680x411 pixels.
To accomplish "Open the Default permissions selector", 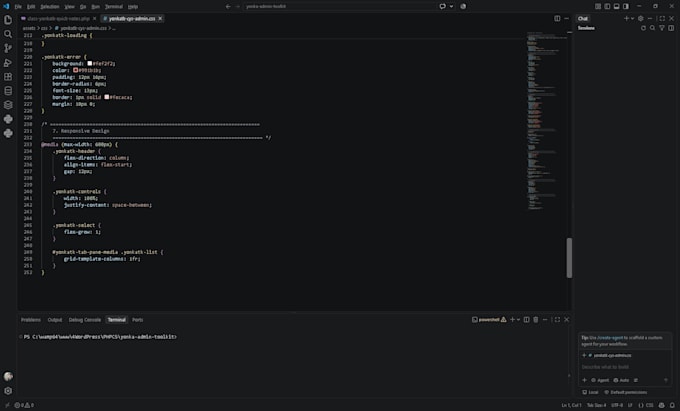I will coord(626,392).
